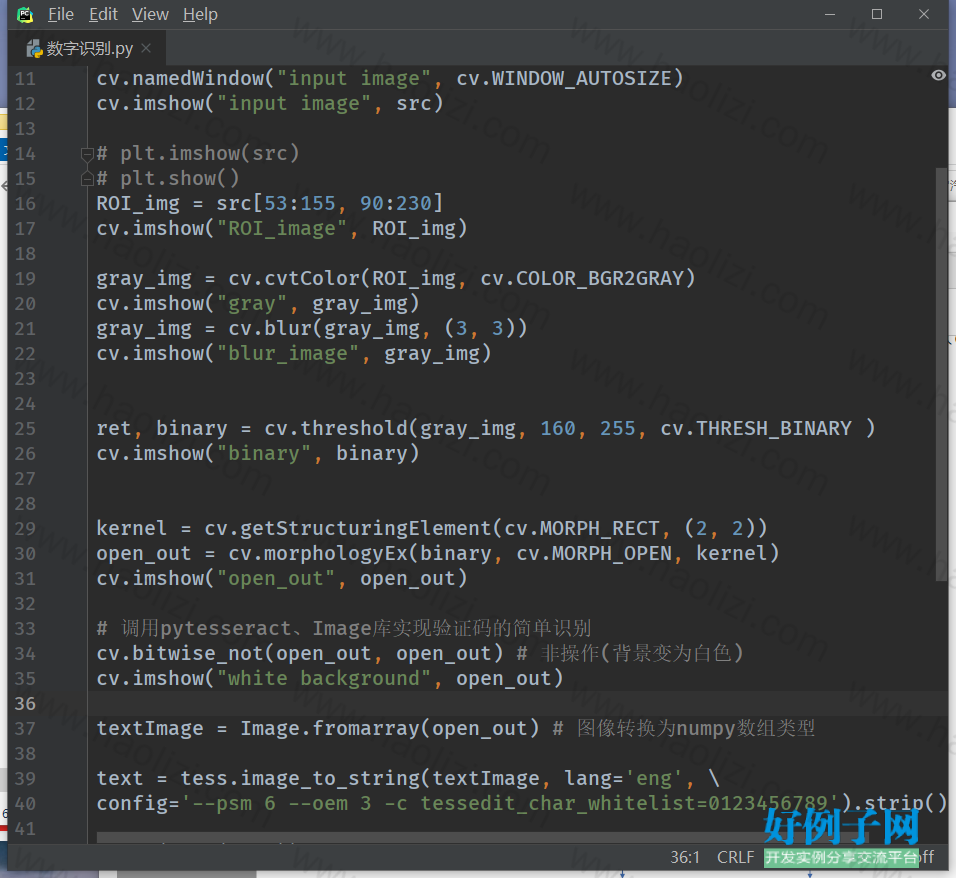Open the View menu

(x=150, y=14)
